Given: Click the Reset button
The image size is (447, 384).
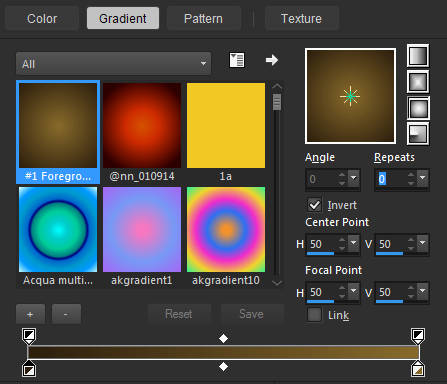Looking at the screenshot, I should click(x=179, y=314).
